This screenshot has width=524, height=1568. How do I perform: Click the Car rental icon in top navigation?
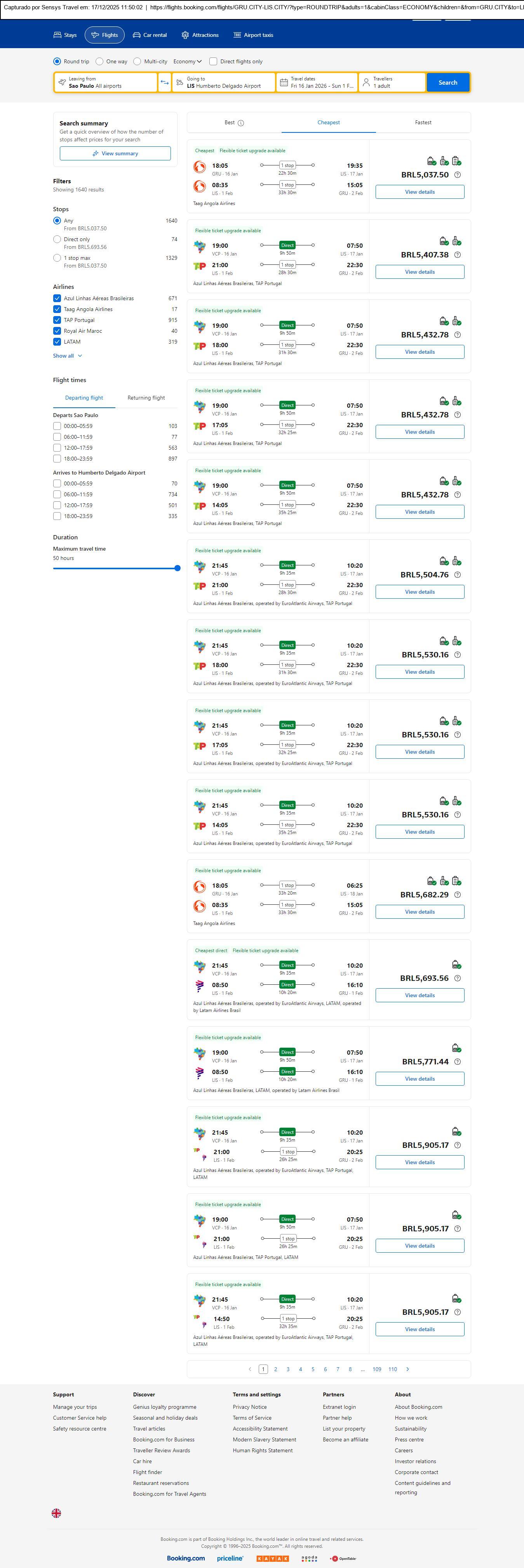tap(137, 35)
